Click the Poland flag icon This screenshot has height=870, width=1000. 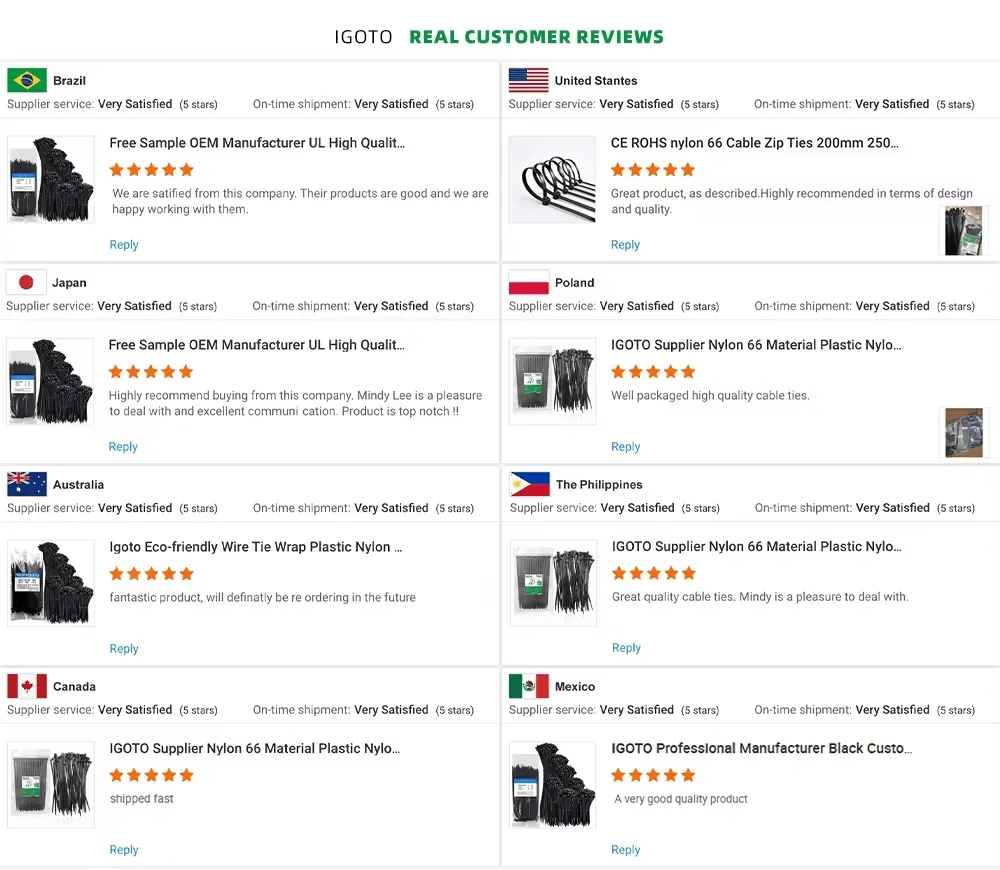coord(528,282)
